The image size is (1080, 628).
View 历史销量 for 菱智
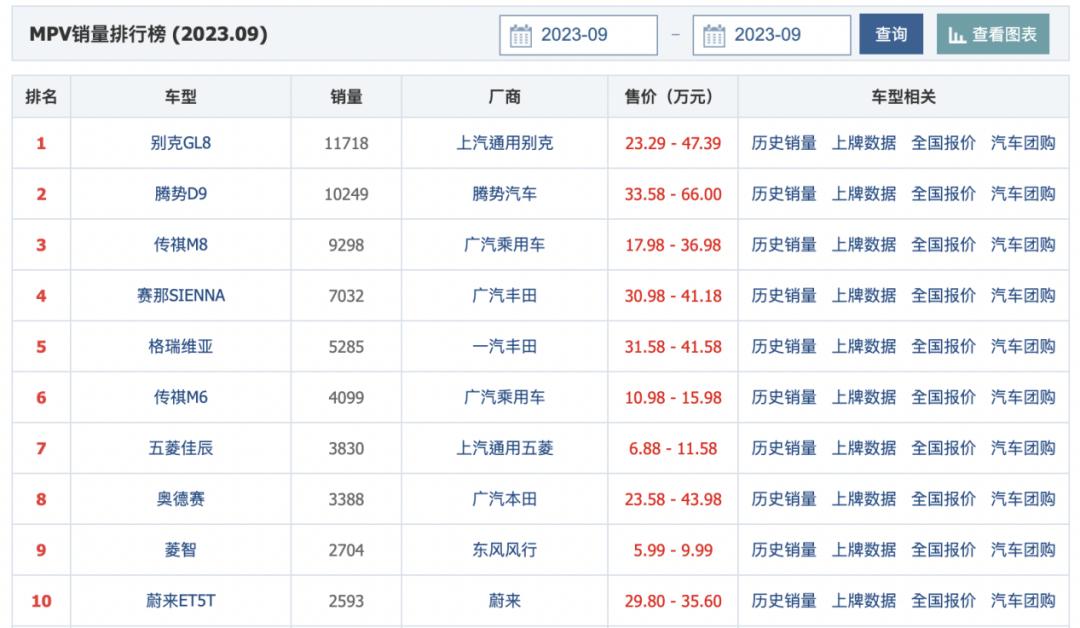tap(784, 550)
